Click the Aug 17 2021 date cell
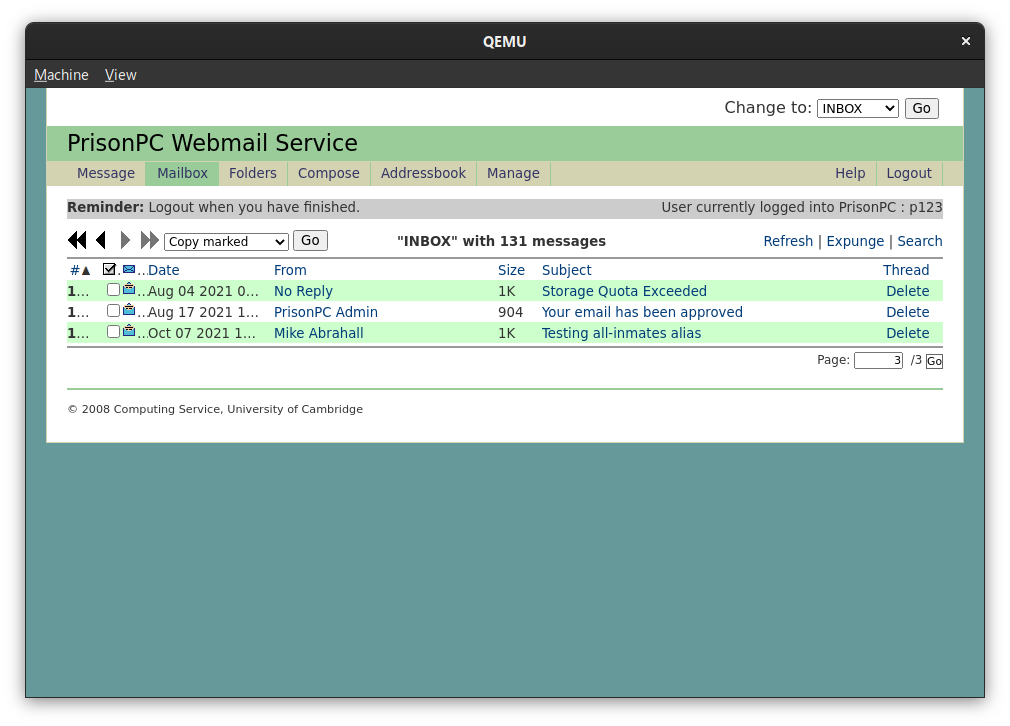This screenshot has height=726, width=1010. click(x=203, y=312)
